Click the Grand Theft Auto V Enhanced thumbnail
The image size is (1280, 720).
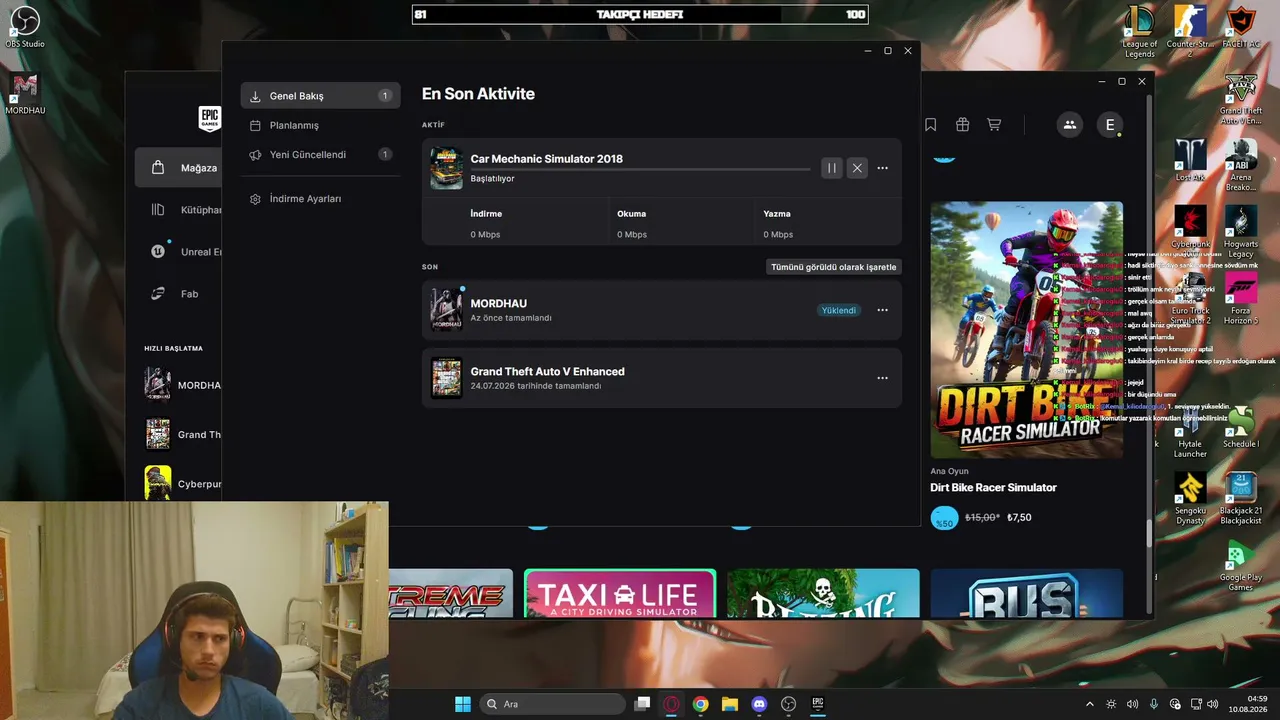click(x=446, y=378)
